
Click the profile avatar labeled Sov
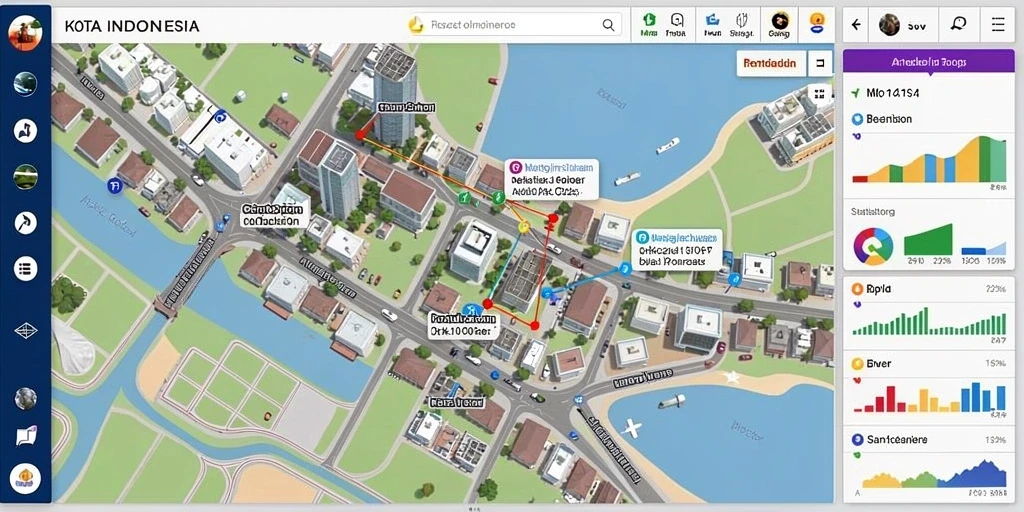889,25
